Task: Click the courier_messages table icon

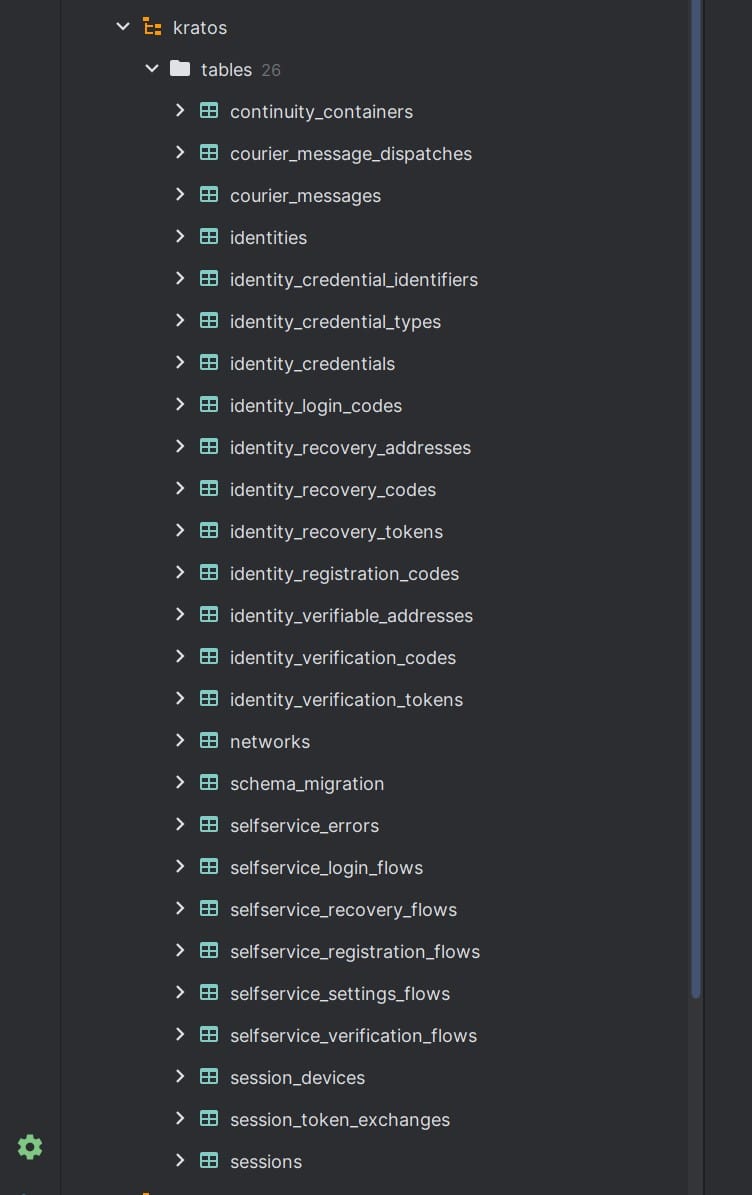Action: click(x=209, y=195)
